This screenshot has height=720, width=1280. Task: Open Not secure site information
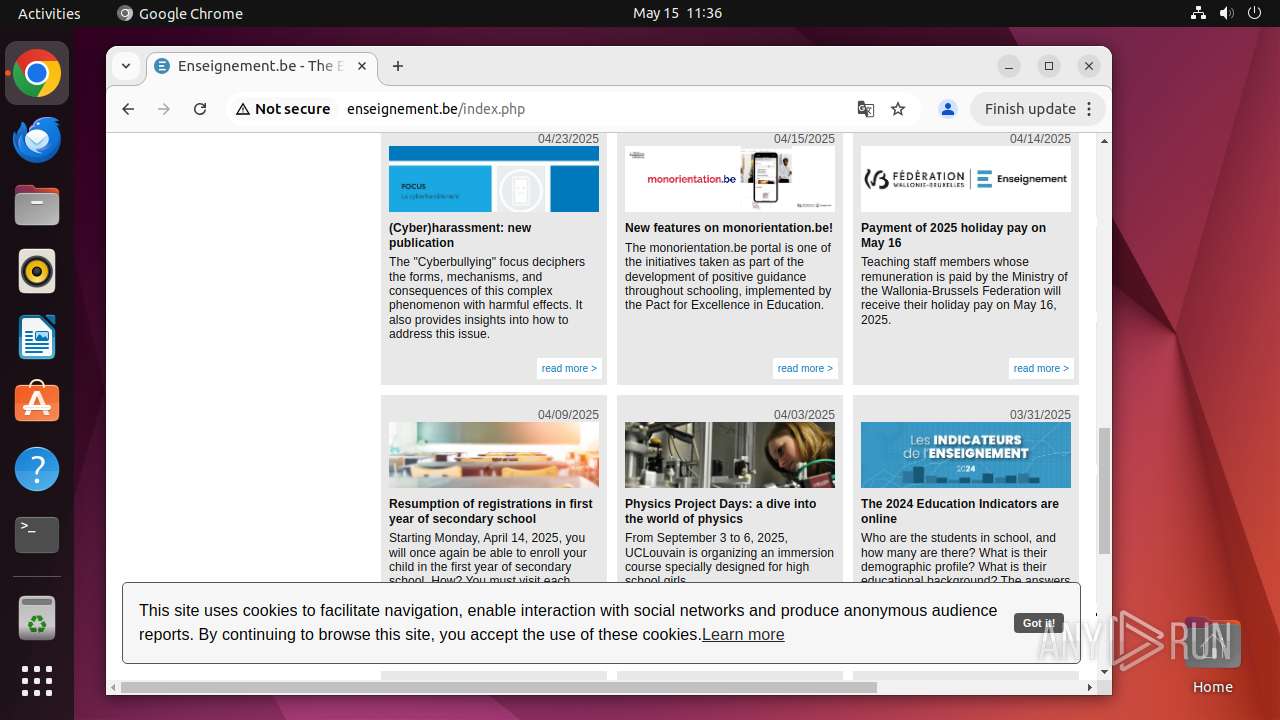click(x=283, y=109)
